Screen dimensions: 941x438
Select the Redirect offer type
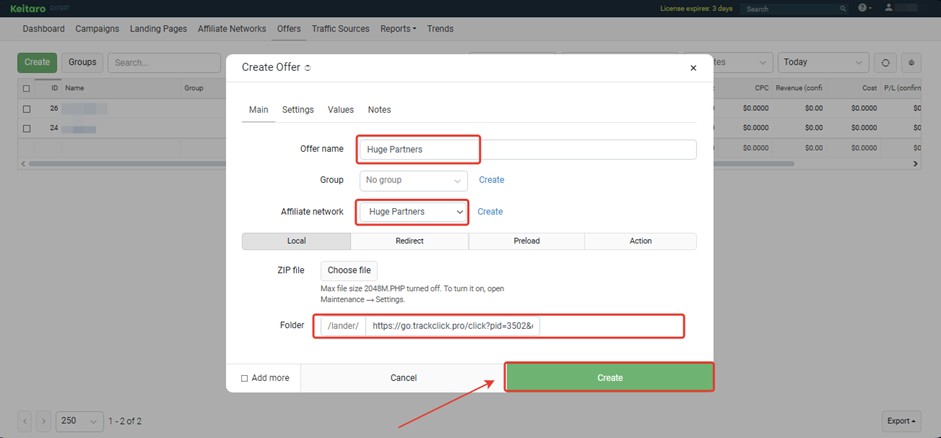tap(410, 241)
